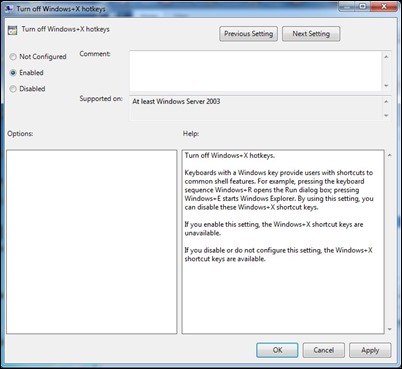Screen dimensions: 402x369
Task: Click the 'Supported on:' label
Action: click(101, 99)
